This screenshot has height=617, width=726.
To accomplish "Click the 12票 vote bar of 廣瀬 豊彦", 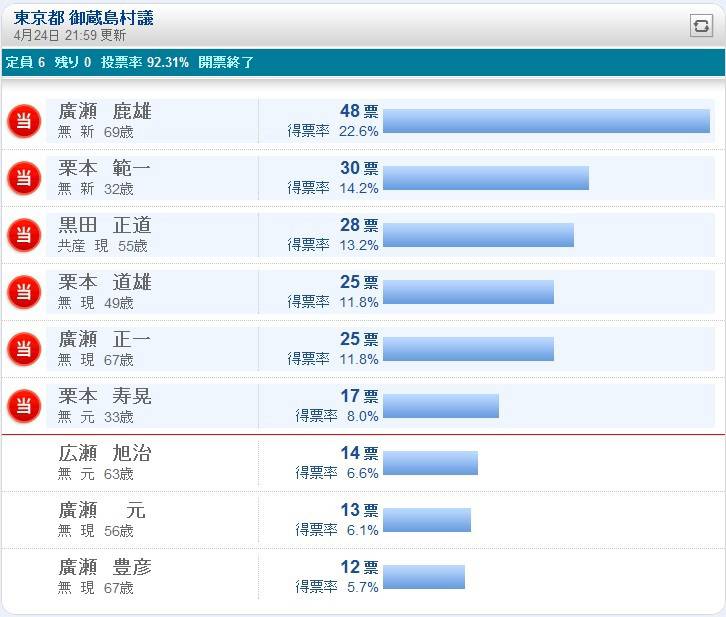I will [423, 577].
